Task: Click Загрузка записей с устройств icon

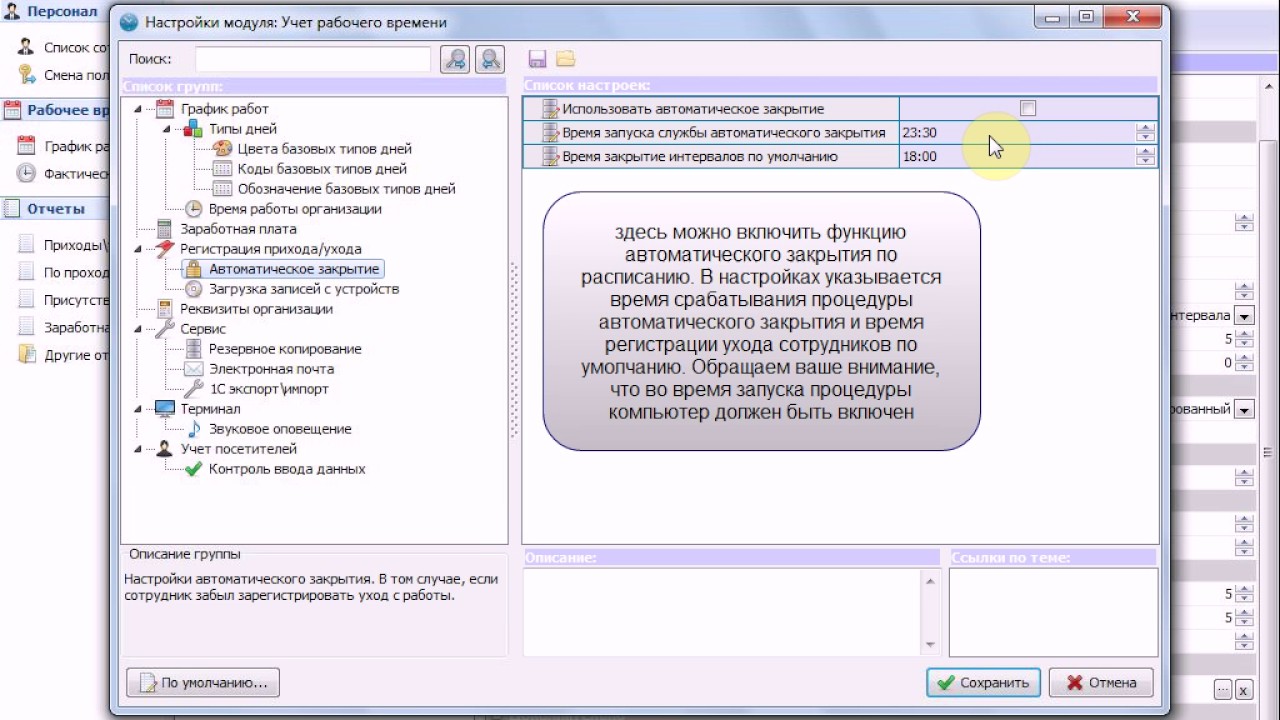Action: (194, 289)
